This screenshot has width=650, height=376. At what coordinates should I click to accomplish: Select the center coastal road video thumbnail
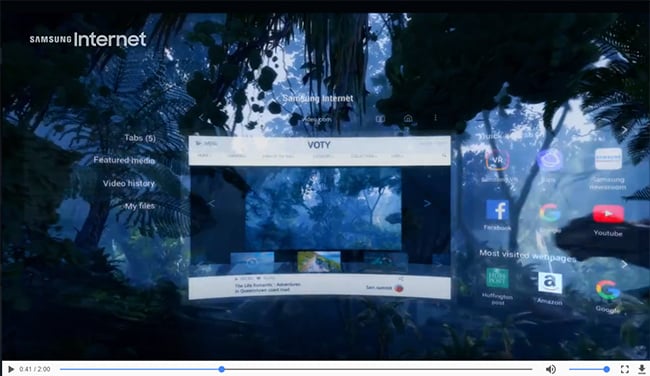319,261
